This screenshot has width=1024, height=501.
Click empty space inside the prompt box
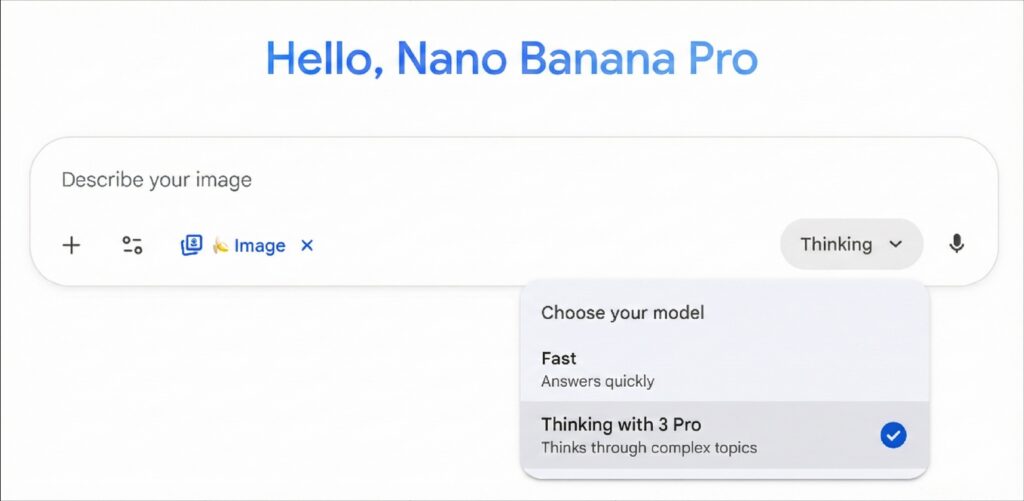550,210
